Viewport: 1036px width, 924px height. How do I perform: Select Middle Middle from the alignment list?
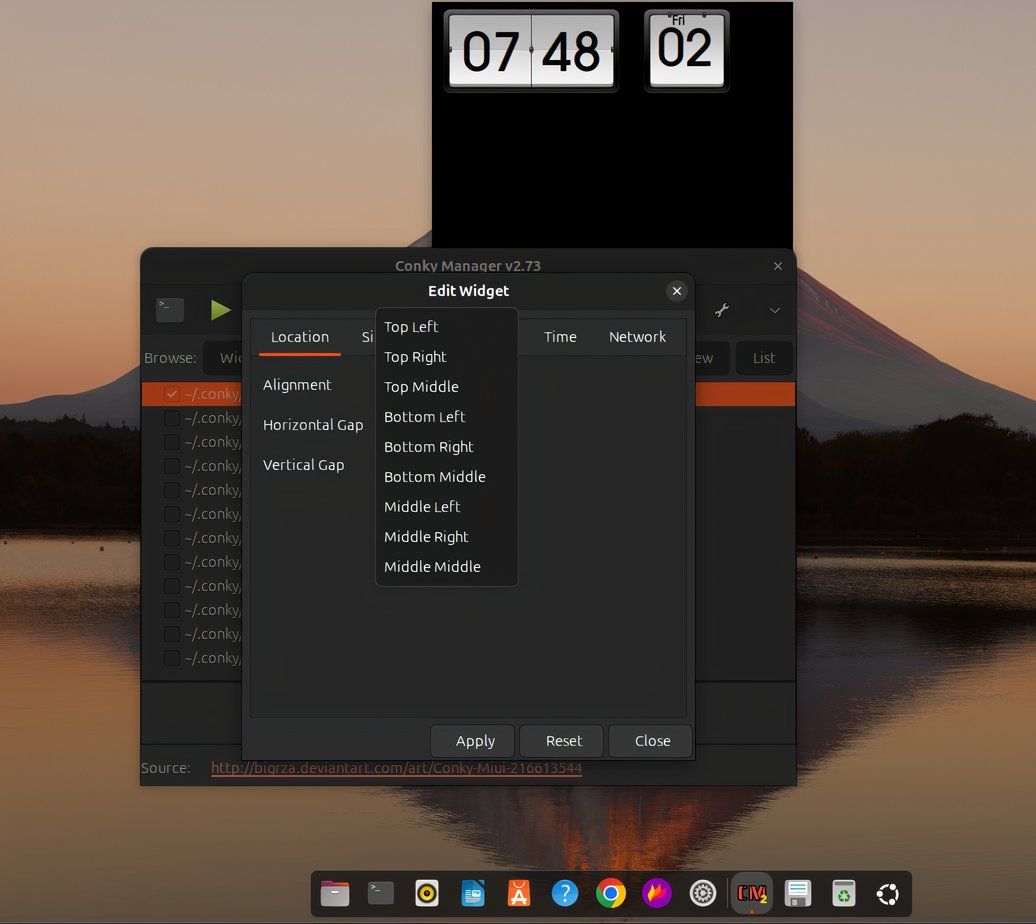click(x=432, y=566)
